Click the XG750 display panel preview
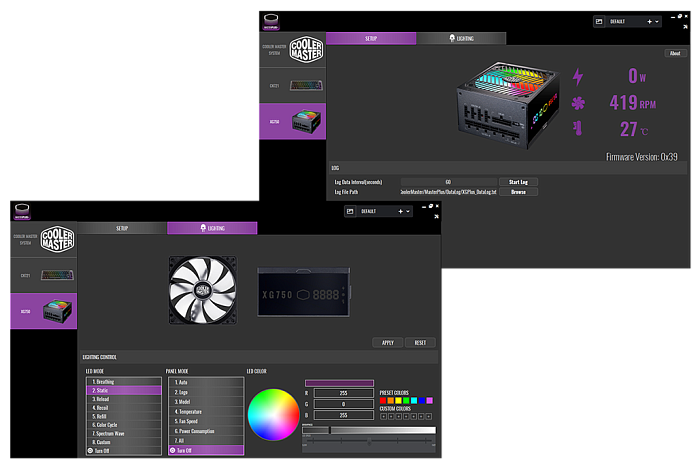Image resolution: width=700 pixels, height=476 pixels. tap(304, 292)
